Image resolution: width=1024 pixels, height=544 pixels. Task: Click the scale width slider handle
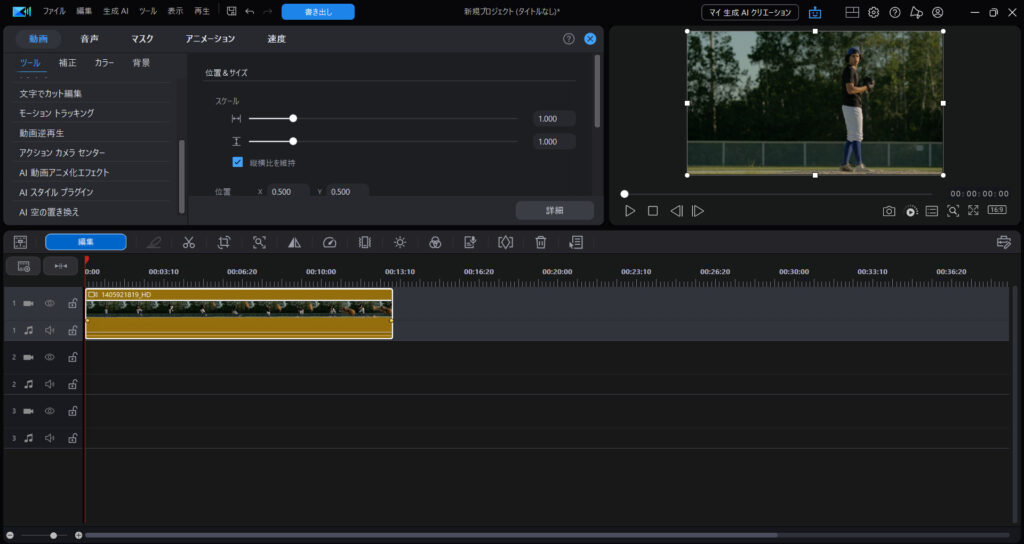pos(293,118)
